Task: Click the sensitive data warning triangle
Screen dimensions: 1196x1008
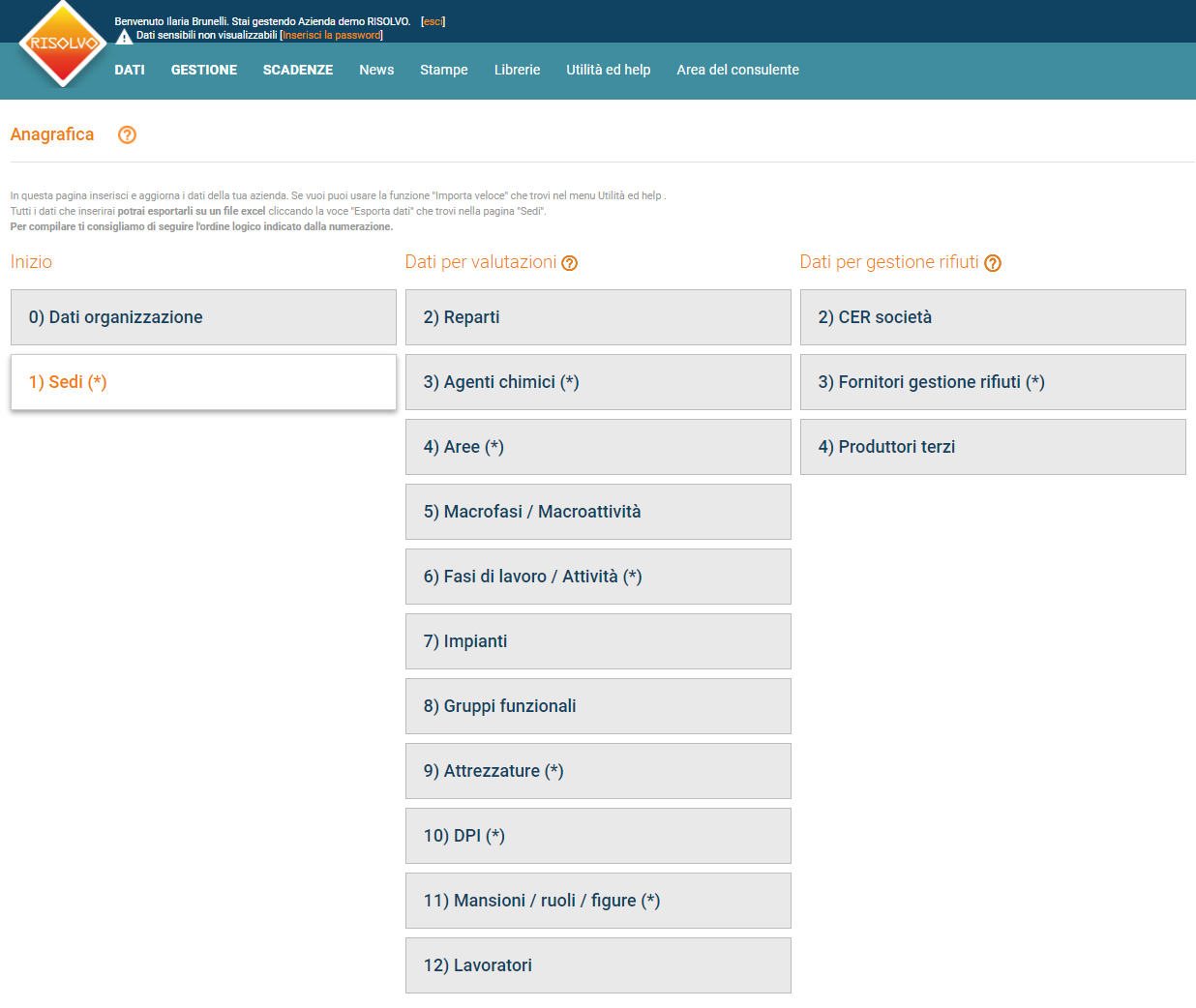Action: [x=124, y=35]
